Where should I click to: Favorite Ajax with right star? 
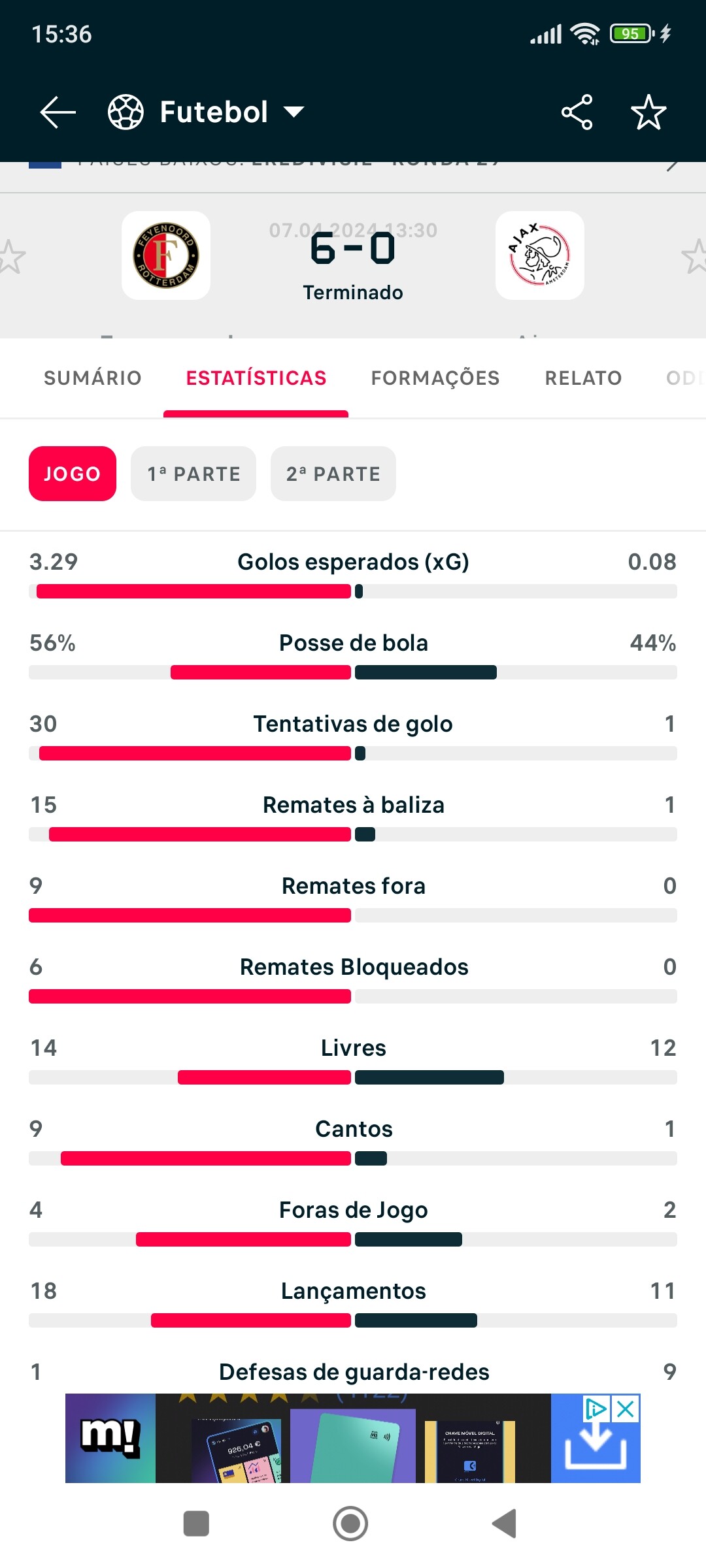pos(694,257)
